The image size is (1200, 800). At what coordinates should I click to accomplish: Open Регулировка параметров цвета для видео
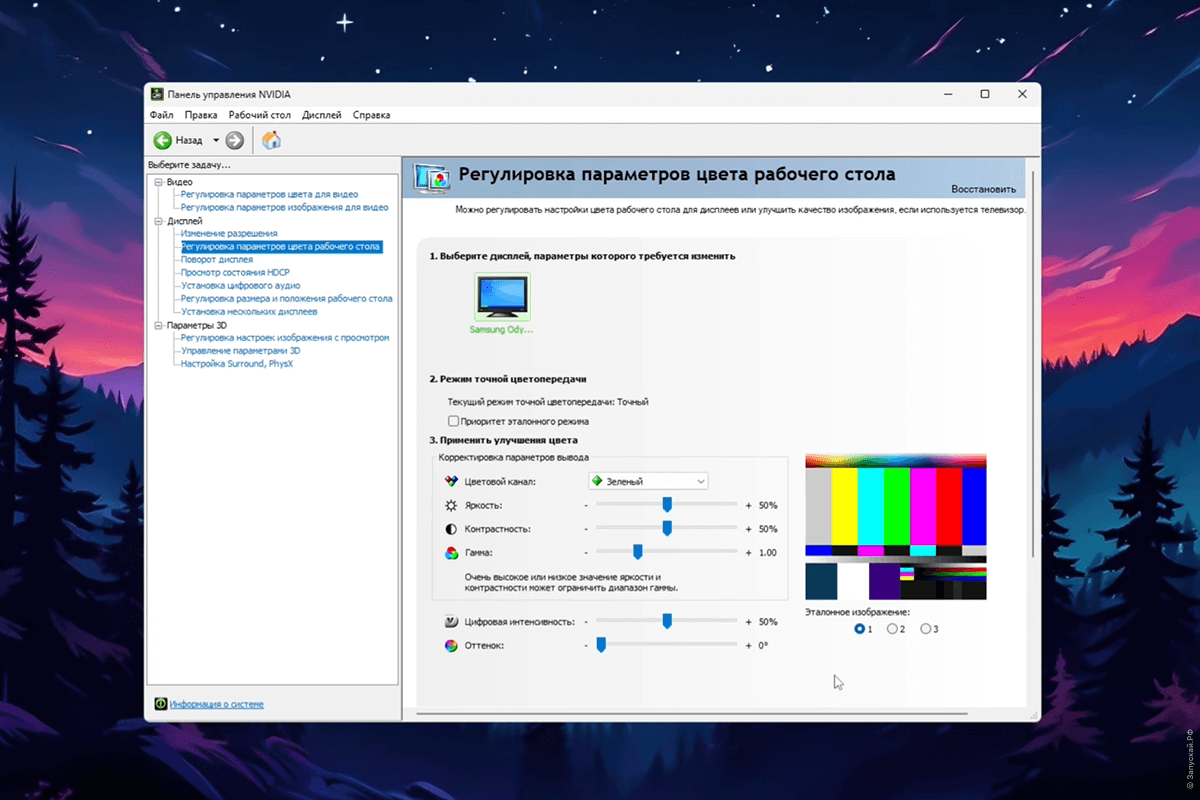click(x=269, y=194)
